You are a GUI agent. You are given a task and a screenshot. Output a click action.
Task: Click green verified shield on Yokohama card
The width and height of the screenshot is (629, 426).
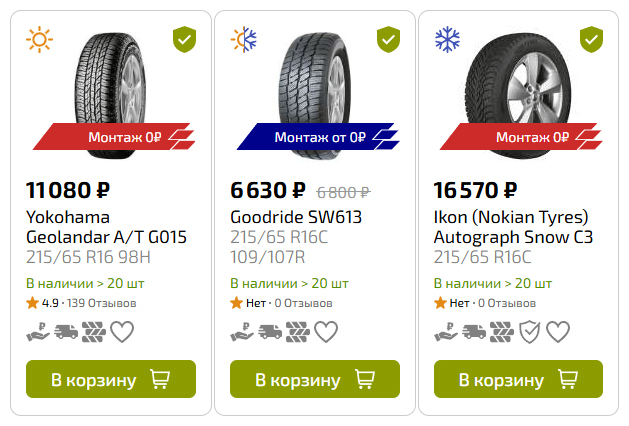coord(183,40)
